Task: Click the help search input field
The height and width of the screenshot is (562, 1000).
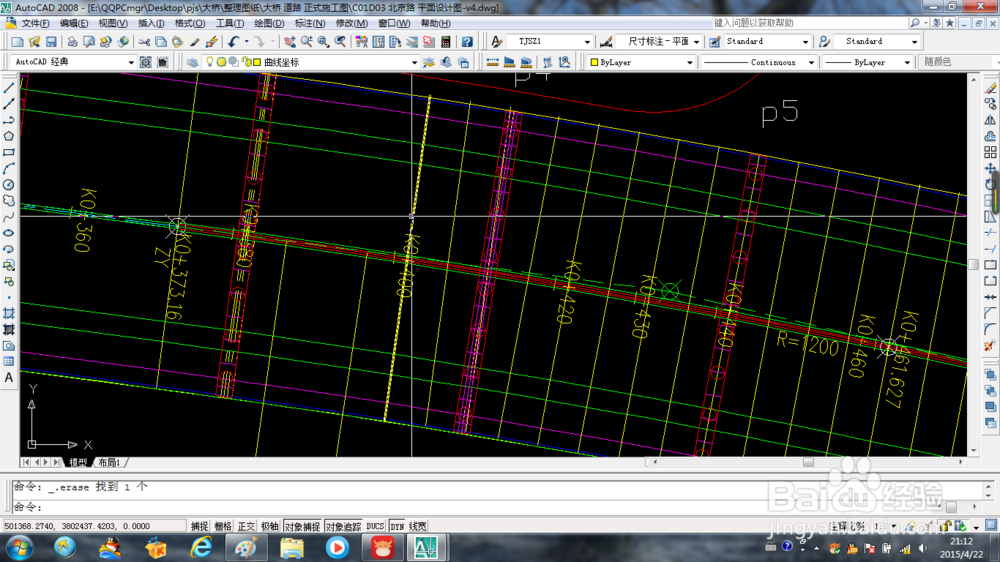Action: [x=808, y=23]
